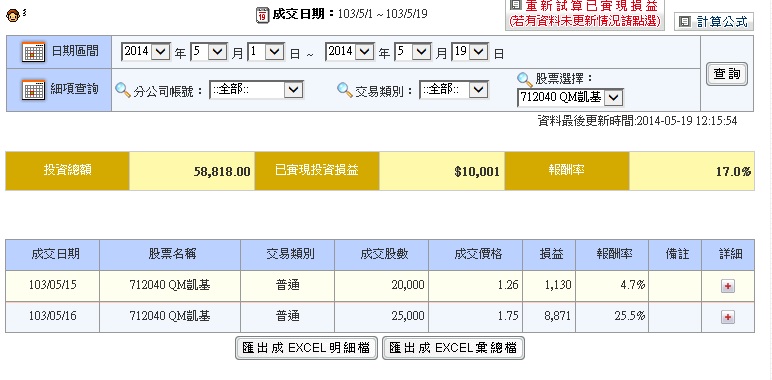Open the 交易類別 dropdown
Screen dimensions: 772x380
point(454,90)
